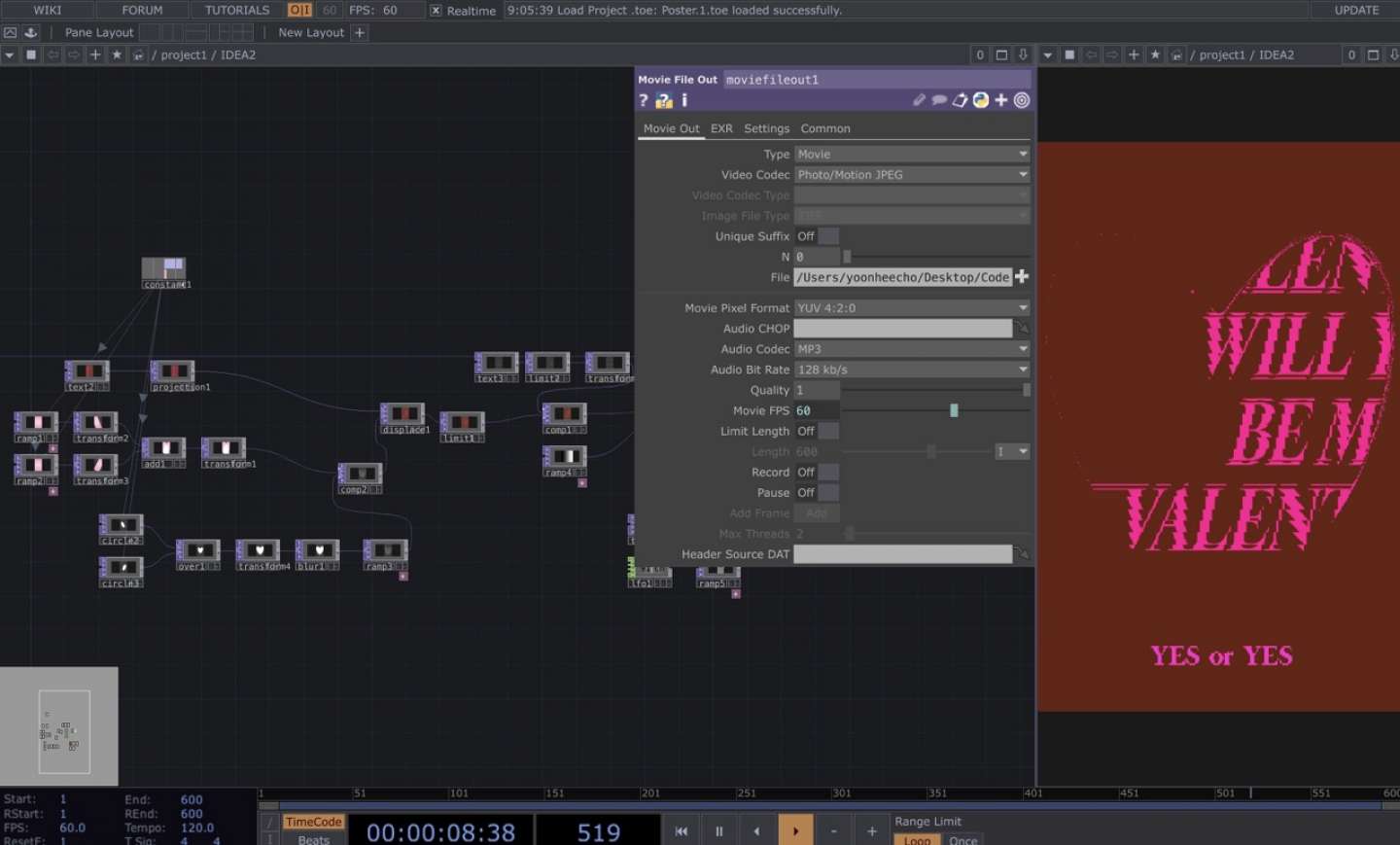Open the EXR parameter tab
Screen dimensions: 1400x845
tap(721, 128)
